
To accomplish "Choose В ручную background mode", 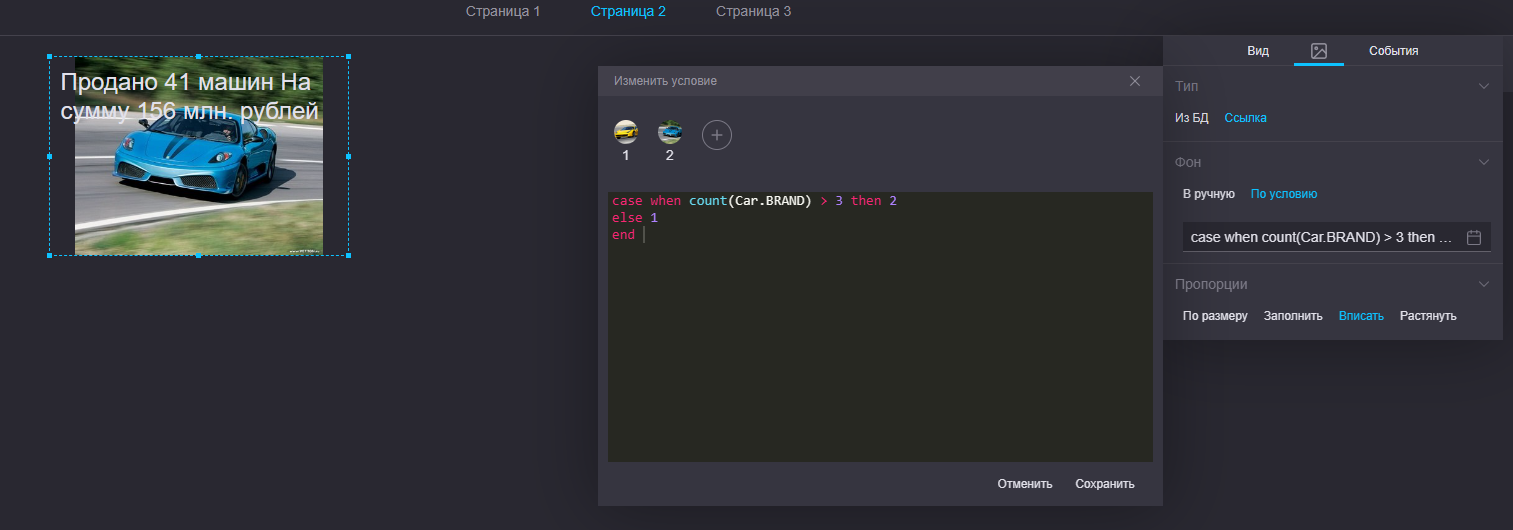I will click(x=1208, y=194).
